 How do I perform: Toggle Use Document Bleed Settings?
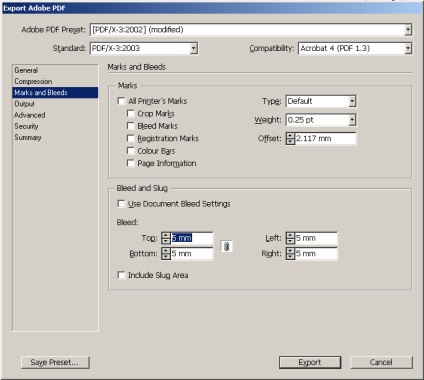point(121,204)
